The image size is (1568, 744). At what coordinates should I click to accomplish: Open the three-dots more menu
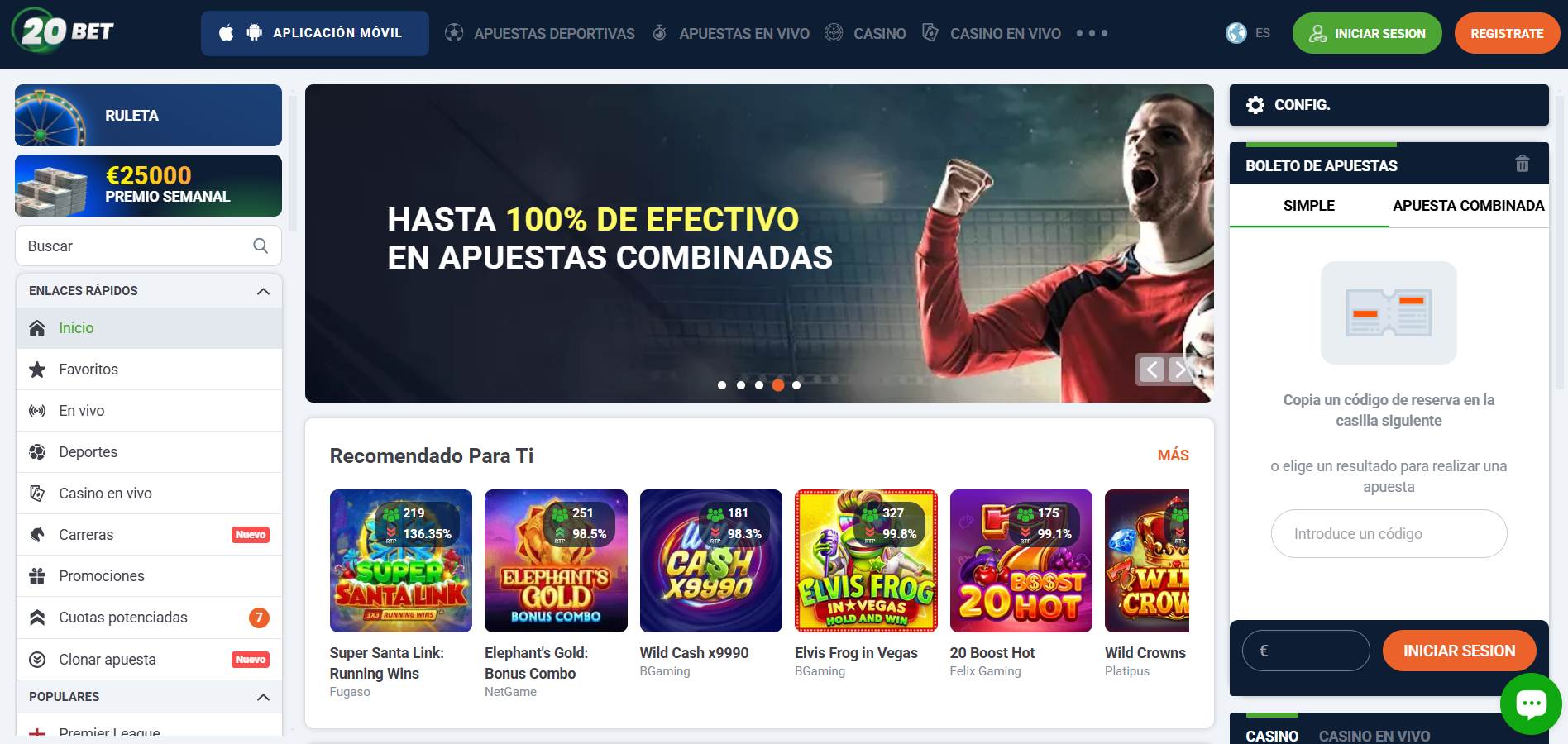point(1092,33)
